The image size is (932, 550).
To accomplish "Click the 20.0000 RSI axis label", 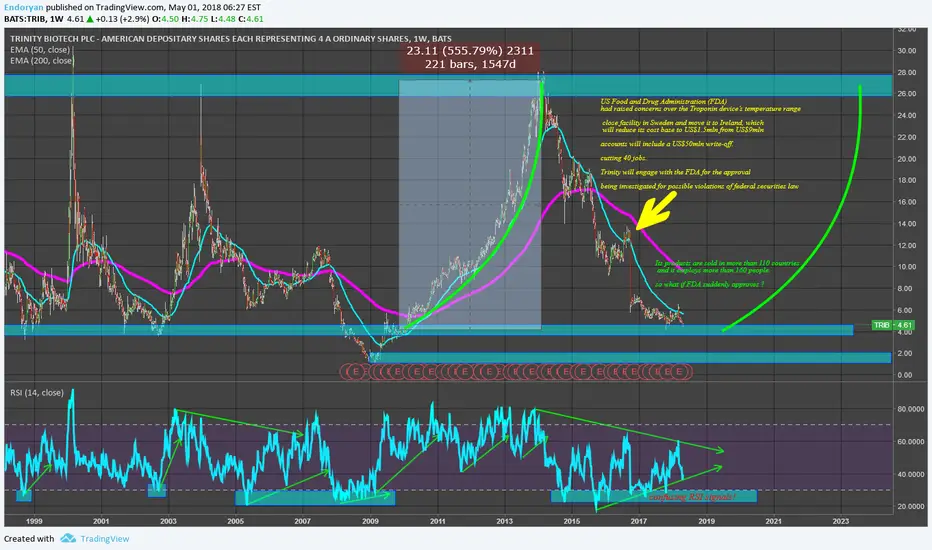I will click(911, 507).
